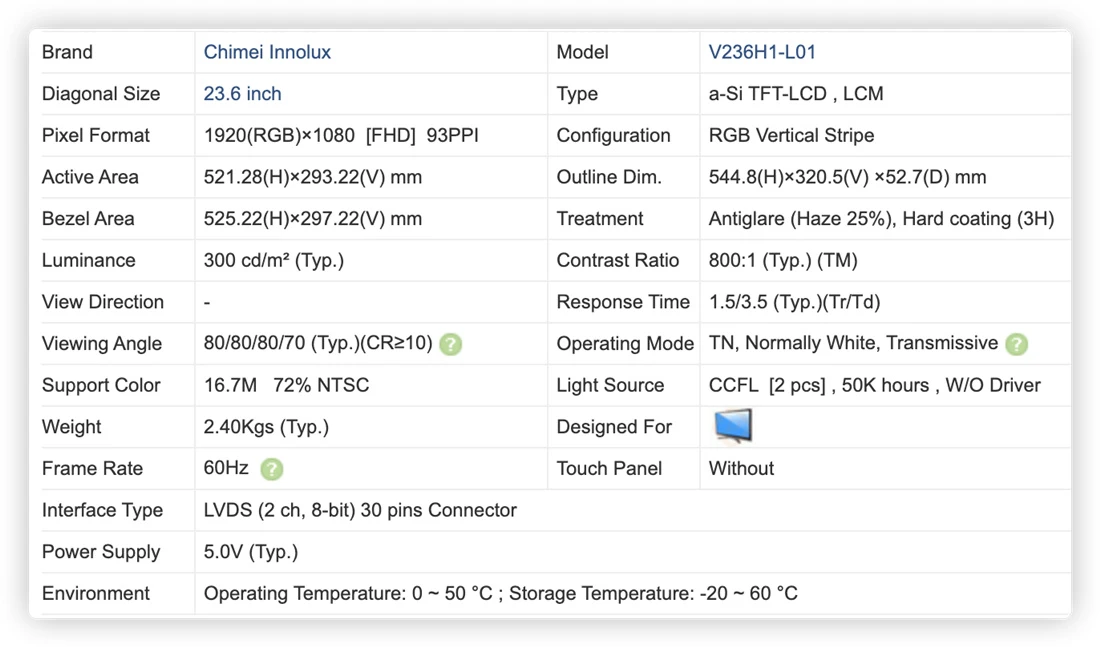
Task: Click the Model row label
Action: (582, 52)
